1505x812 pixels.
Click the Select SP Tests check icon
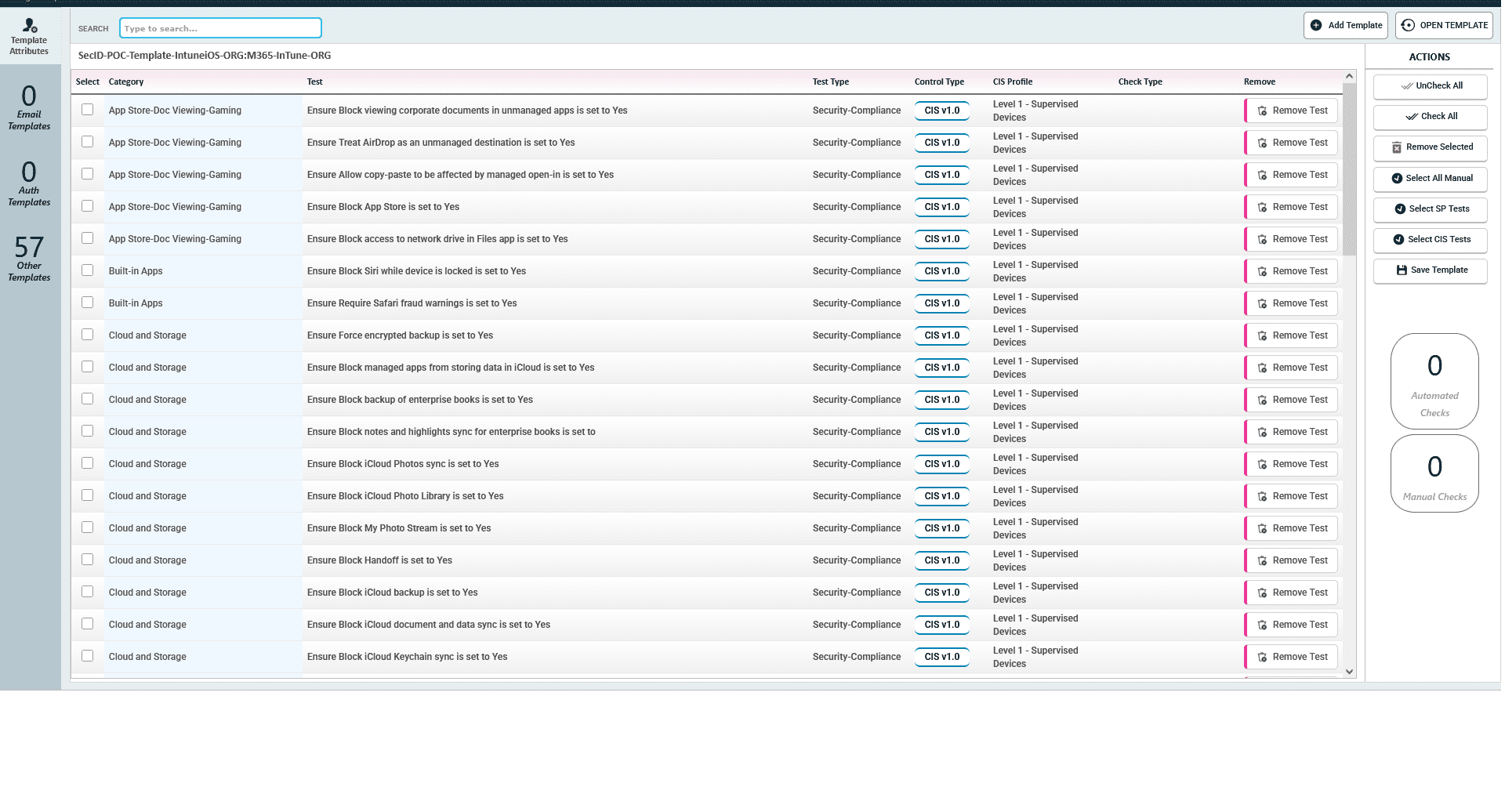1400,209
